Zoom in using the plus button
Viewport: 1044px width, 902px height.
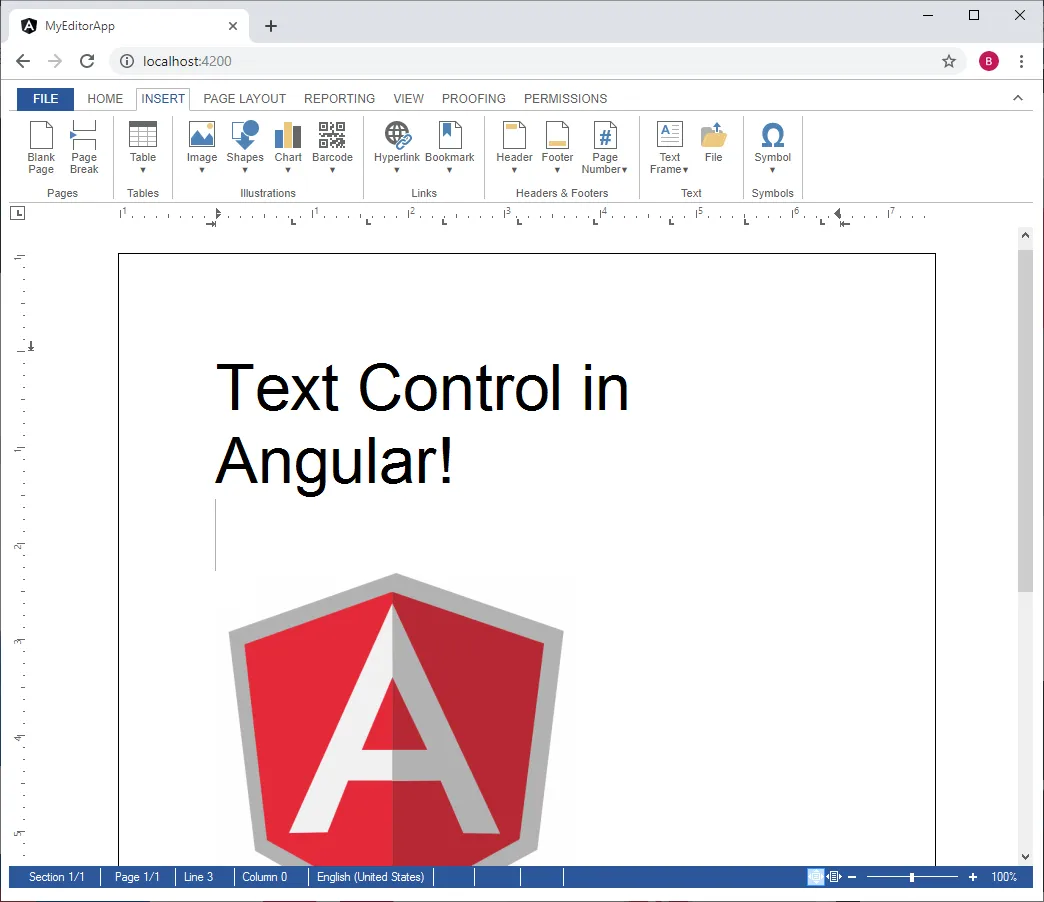(x=972, y=877)
